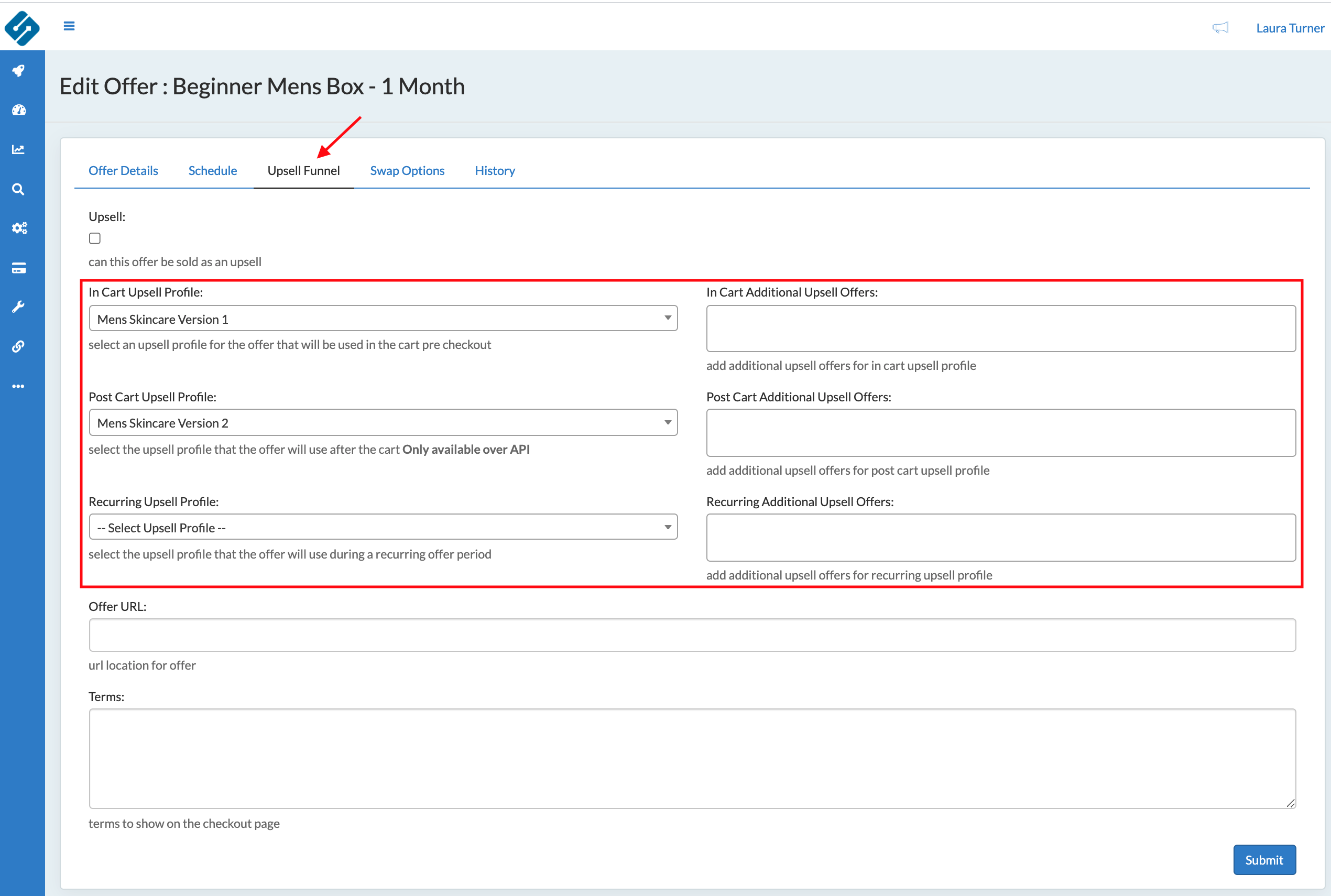Screen dimensions: 1331x896
Task: Expand the Recurring Upsell Profile dropdown
Action: (x=383, y=527)
